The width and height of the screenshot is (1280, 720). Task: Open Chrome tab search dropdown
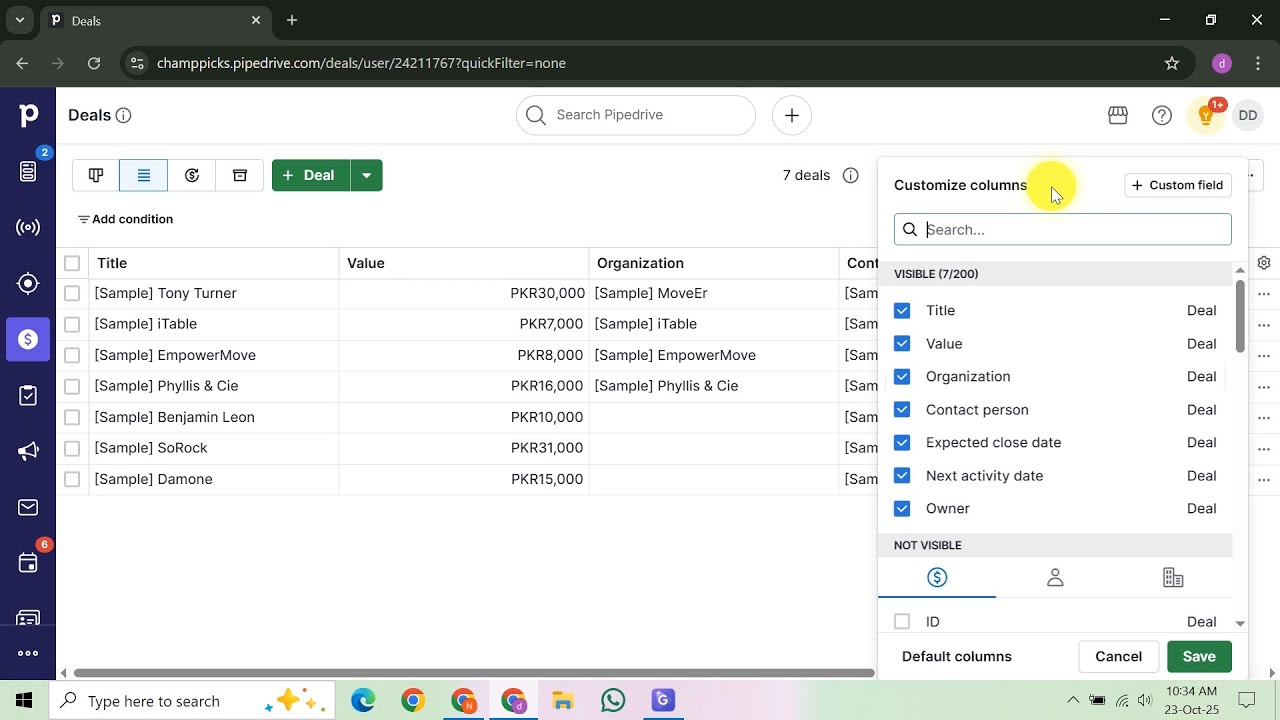tap(19, 20)
